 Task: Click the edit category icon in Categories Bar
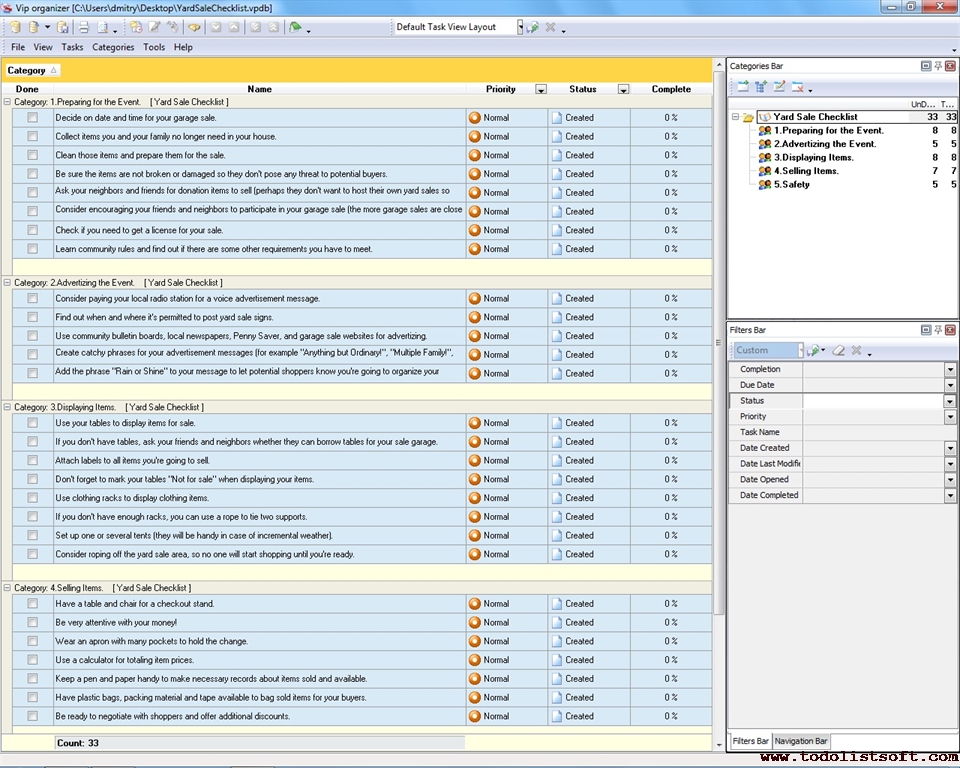pyautogui.click(x=780, y=87)
